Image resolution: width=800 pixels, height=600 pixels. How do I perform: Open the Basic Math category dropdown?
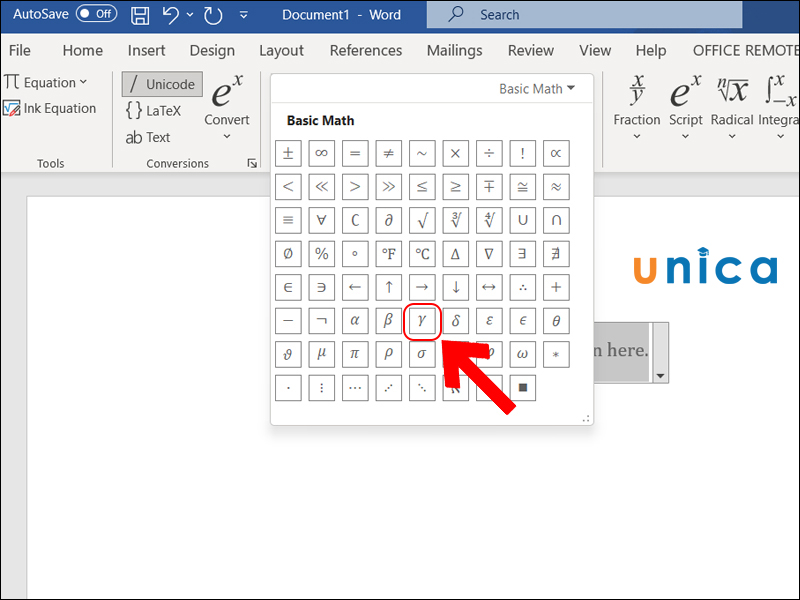tap(537, 89)
